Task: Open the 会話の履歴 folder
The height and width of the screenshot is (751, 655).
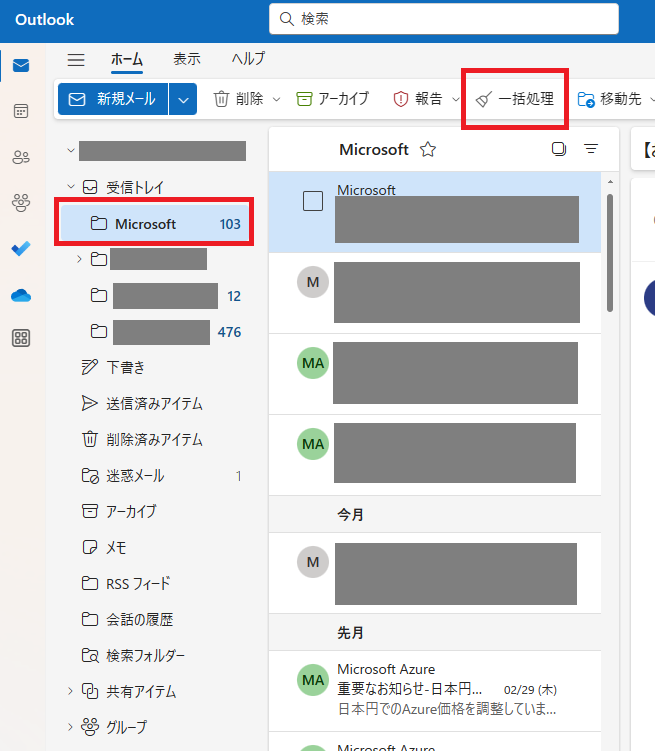Action: [x=127, y=619]
